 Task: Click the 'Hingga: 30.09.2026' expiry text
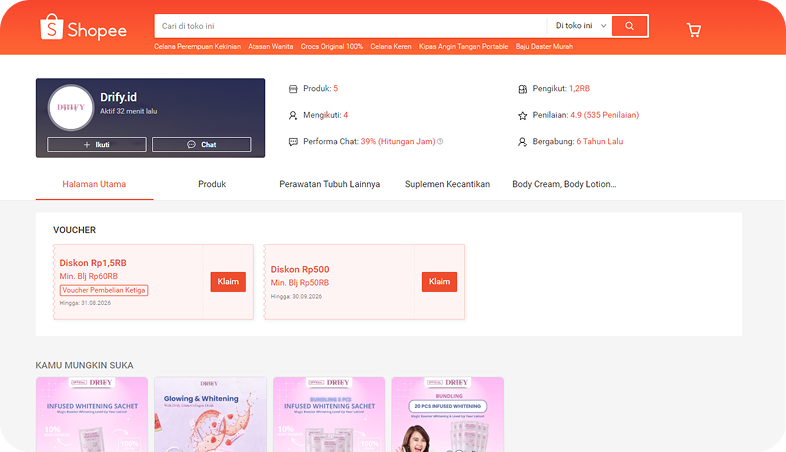pos(296,296)
